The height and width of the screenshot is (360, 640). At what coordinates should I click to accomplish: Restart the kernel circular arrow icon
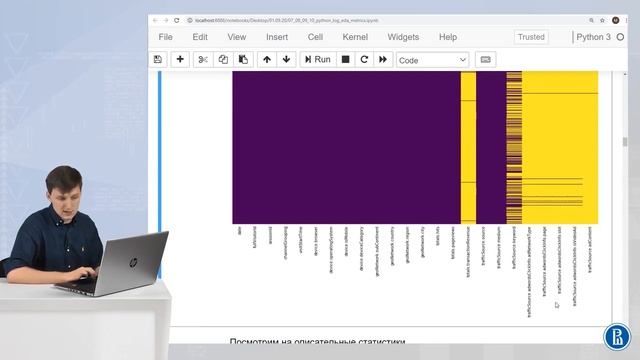pyautogui.click(x=364, y=60)
